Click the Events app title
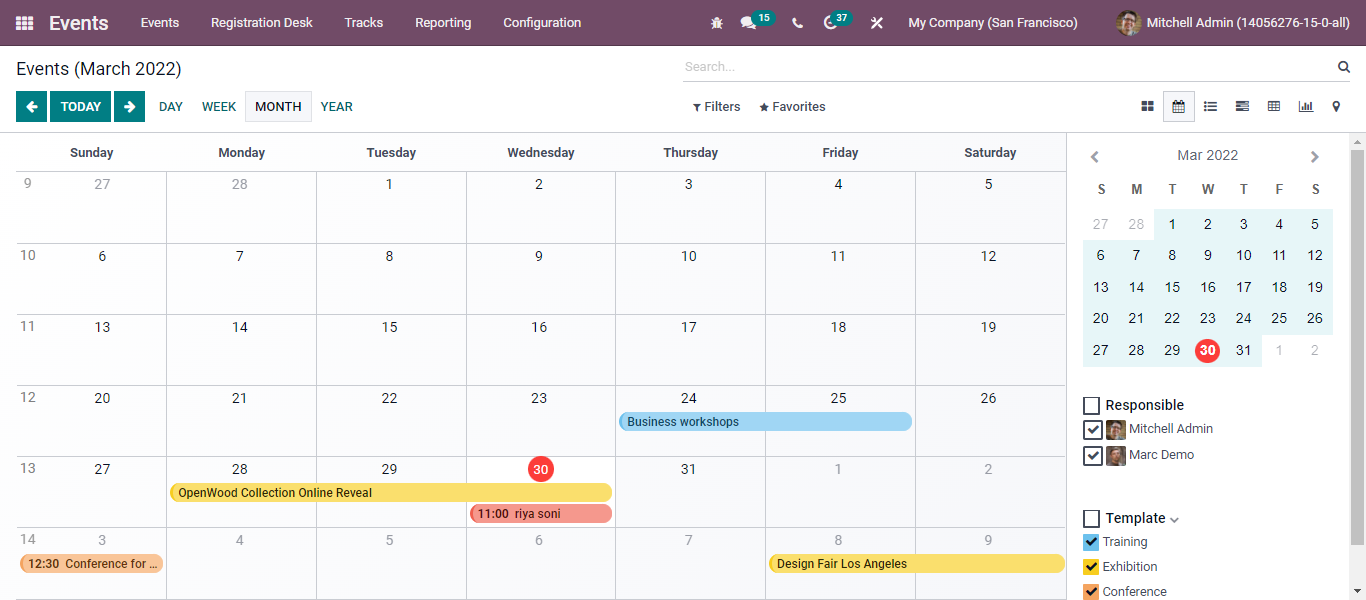This screenshot has height=600, width=1366. [x=79, y=23]
